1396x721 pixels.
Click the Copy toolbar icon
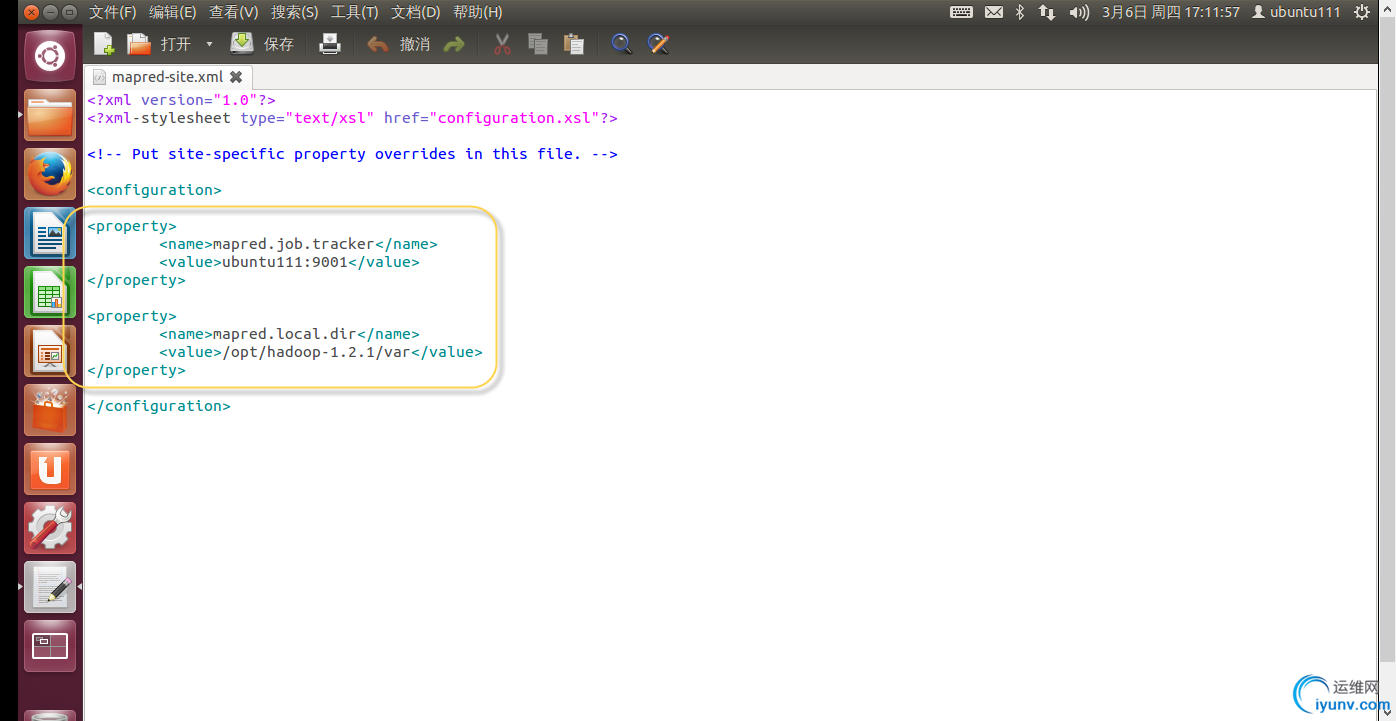pos(538,44)
